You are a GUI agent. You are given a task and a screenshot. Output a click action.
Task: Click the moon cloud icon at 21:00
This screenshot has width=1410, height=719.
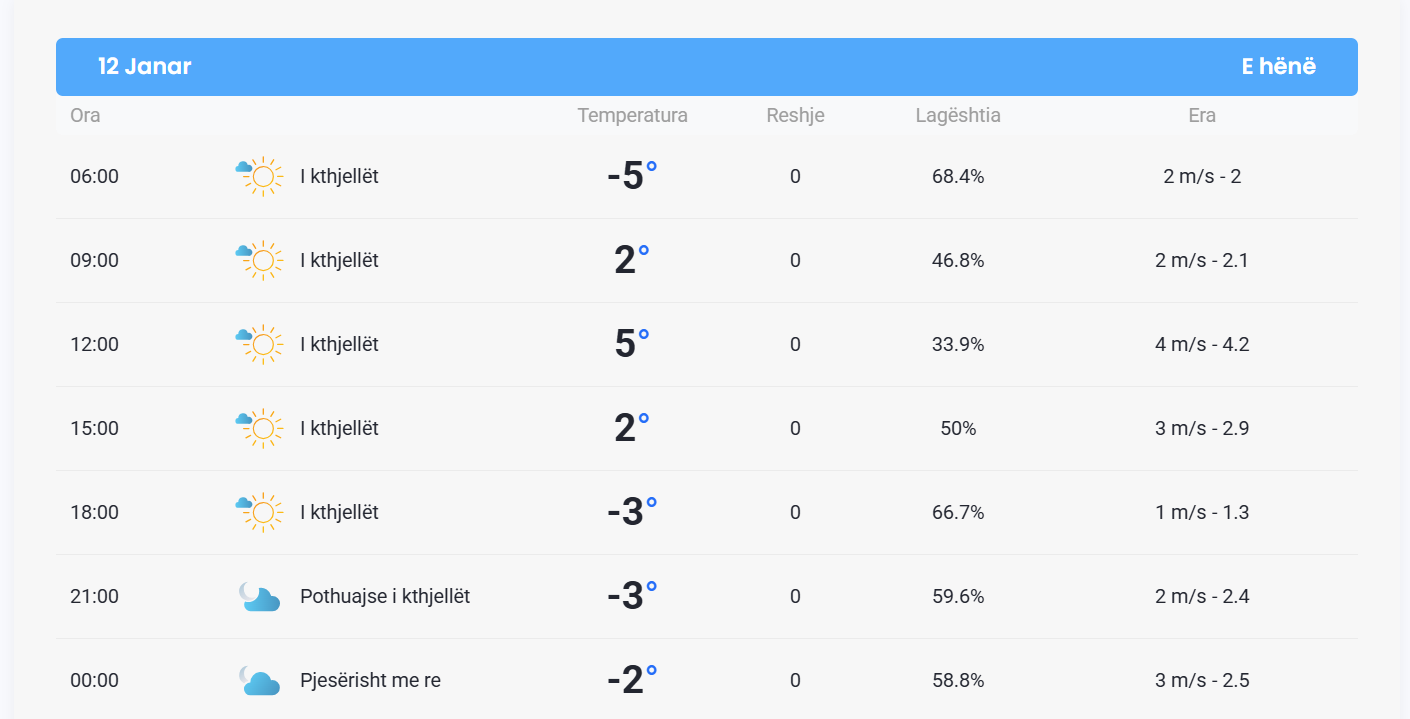tap(259, 596)
